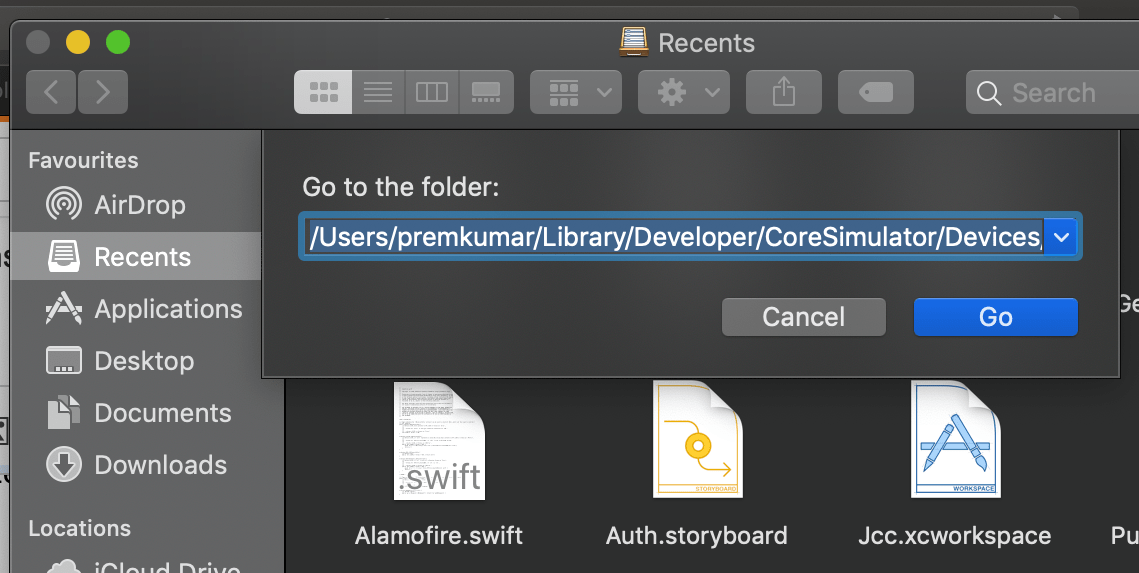The image size is (1139, 573).
Task: Open the group-by arrangement dropdown
Action: coord(576,92)
